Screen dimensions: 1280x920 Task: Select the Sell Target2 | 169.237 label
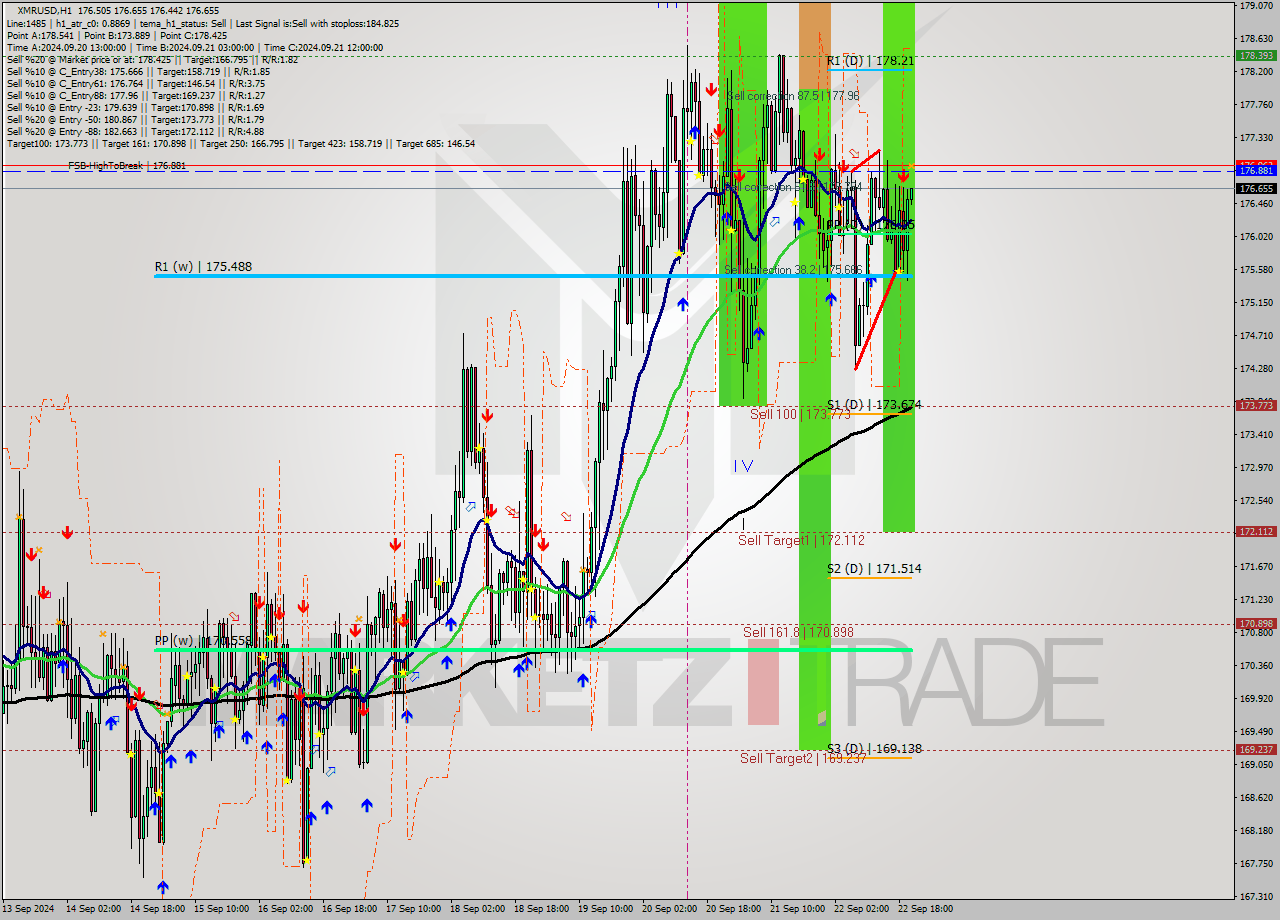click(803, 758)
